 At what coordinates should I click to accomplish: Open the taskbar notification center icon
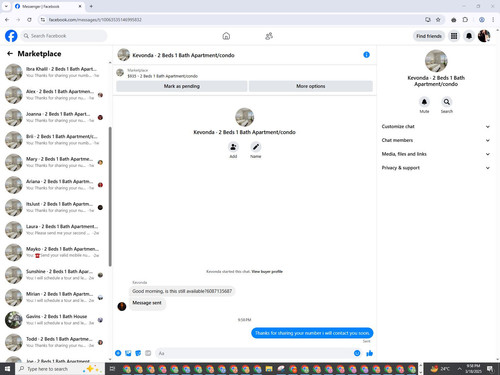click(x=490, y=369)
